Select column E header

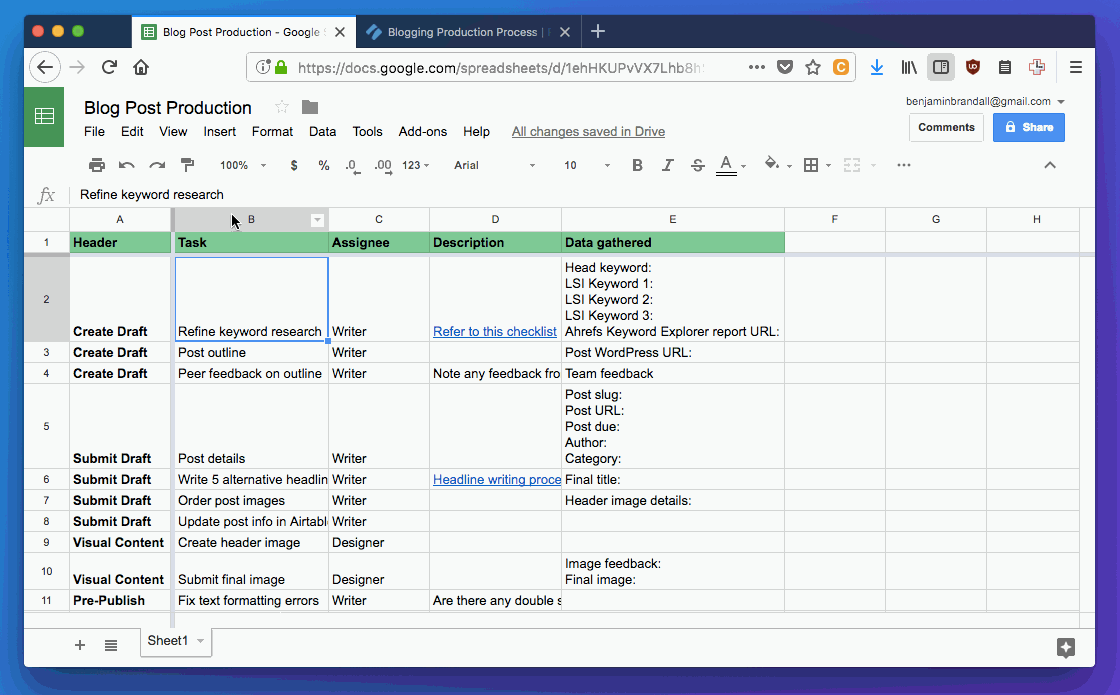tap(672, 219)
